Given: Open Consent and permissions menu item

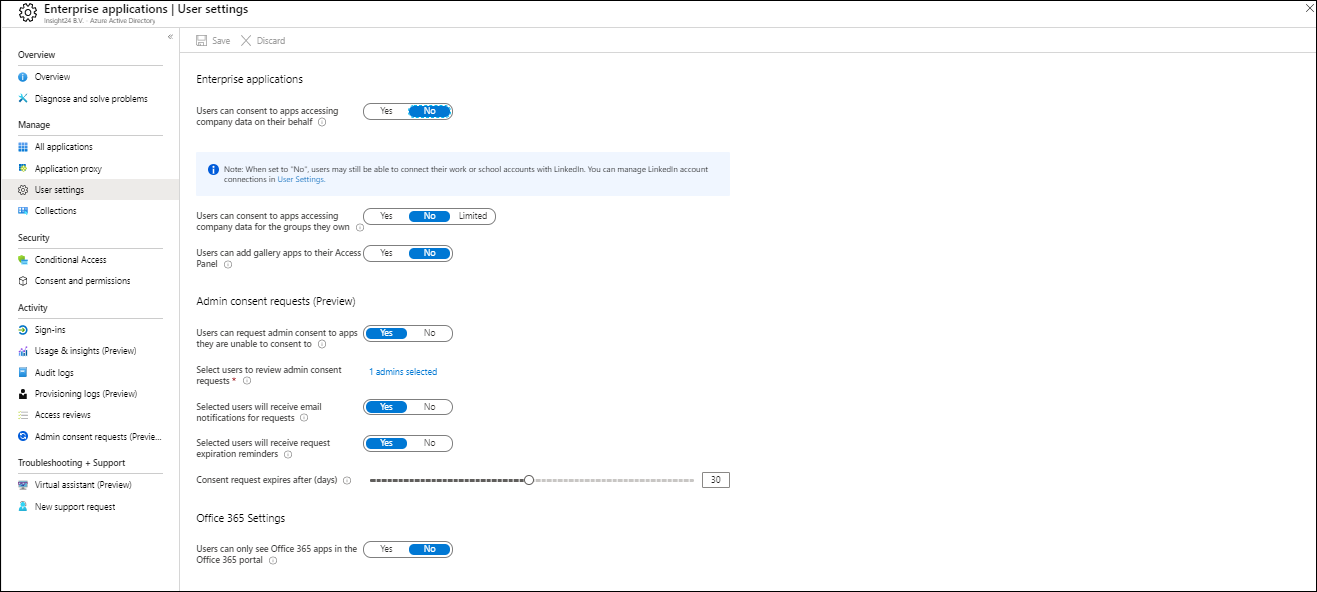Looking at the screenshot, I should click(82, 281).
